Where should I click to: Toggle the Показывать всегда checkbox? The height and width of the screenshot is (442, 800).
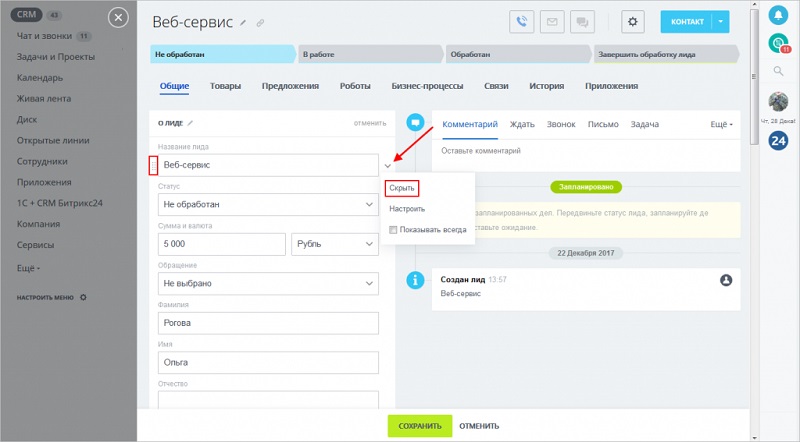pos(393,230)
